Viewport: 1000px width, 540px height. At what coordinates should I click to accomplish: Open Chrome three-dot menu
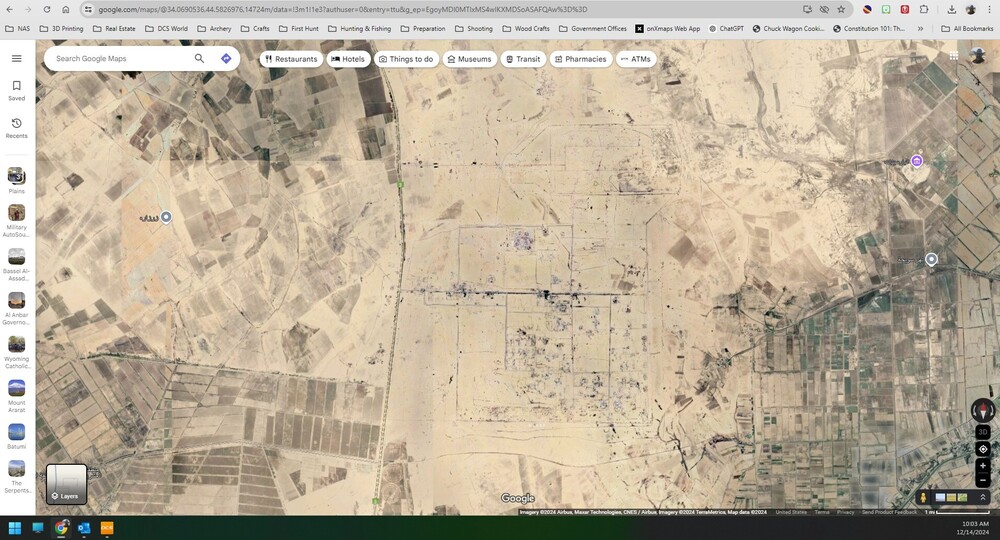989,10
